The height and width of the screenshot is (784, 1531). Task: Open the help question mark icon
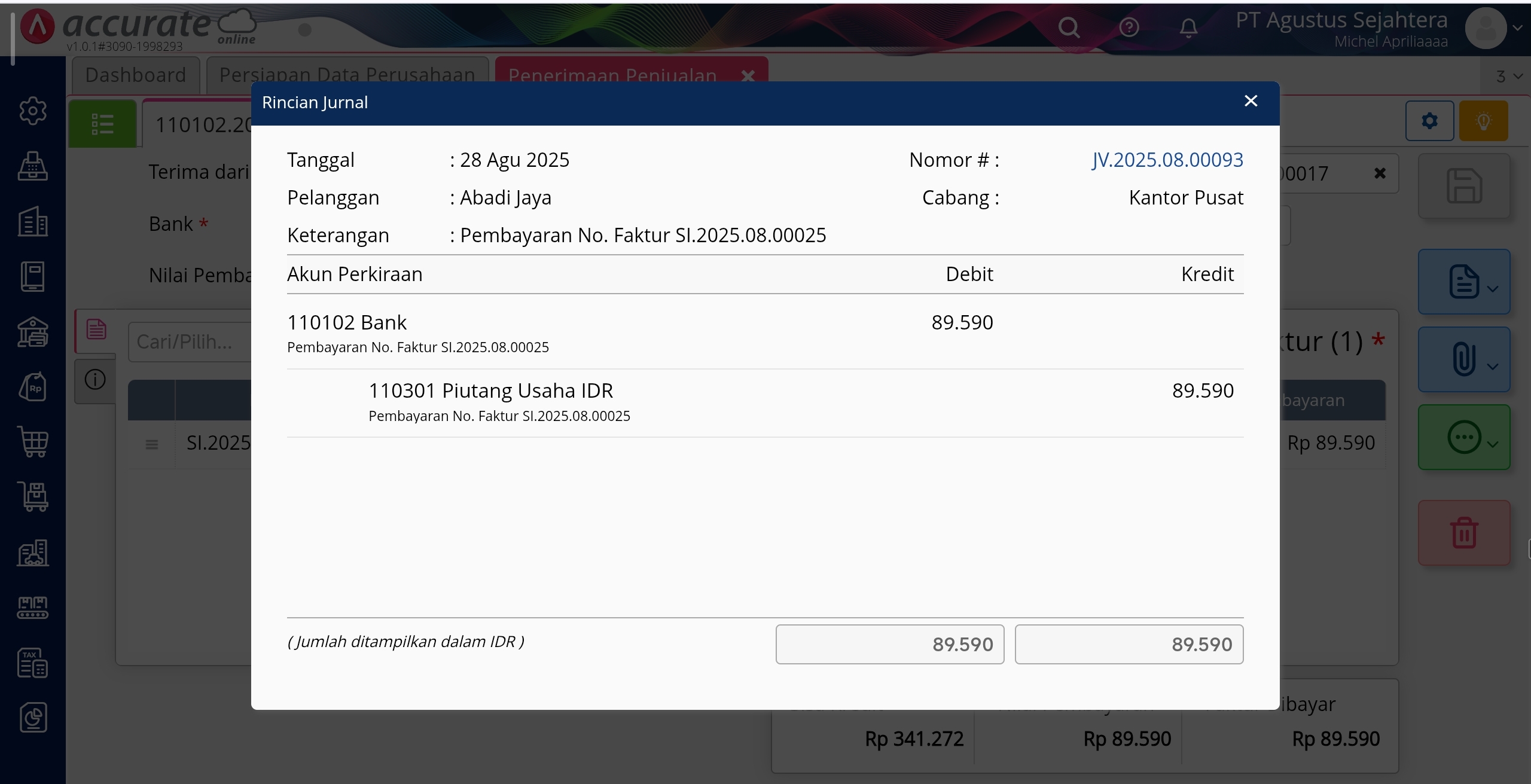click(x=1129, y=28)
